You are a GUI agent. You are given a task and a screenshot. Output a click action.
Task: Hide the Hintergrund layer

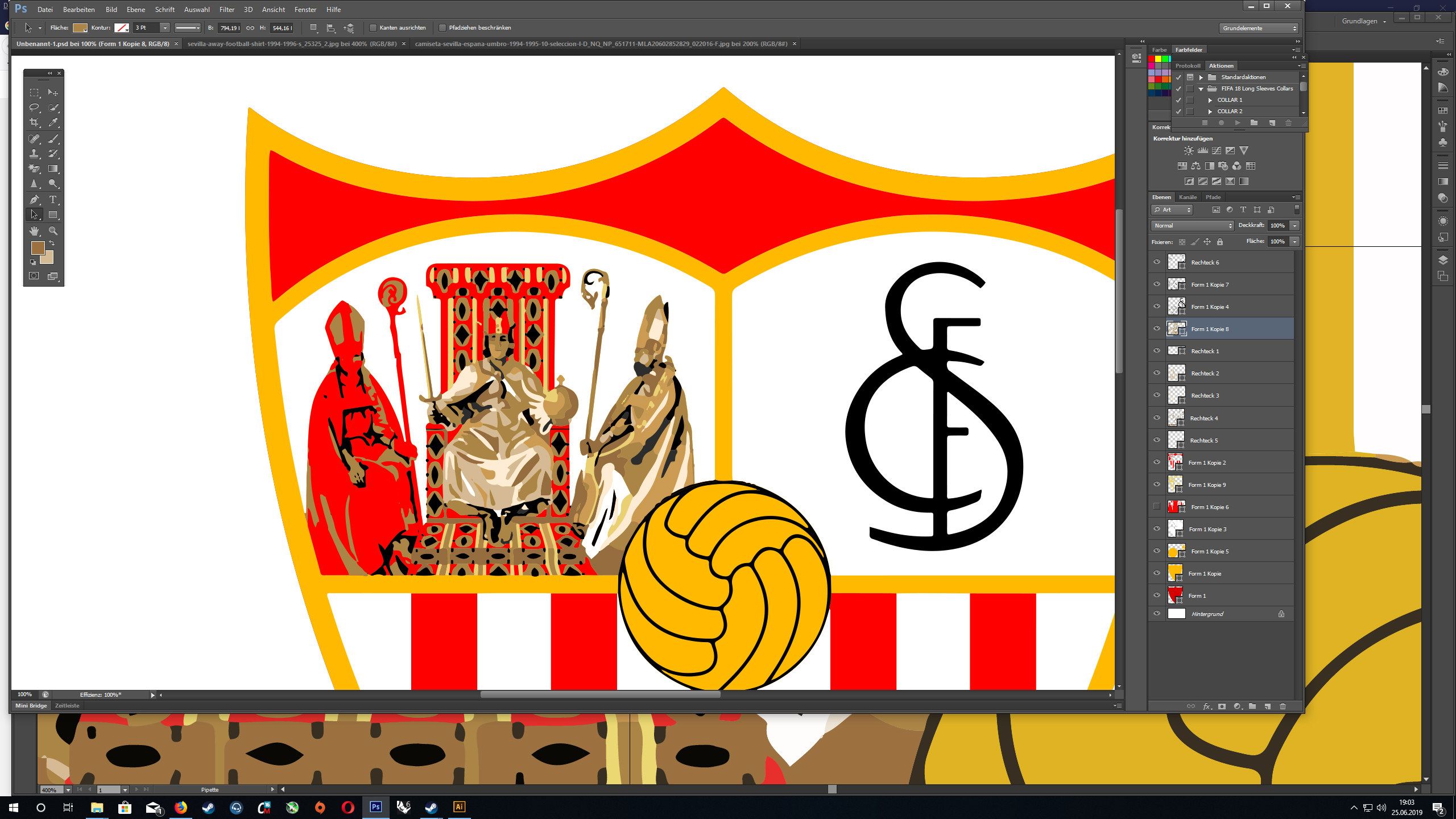click(x=1156, y=614)
